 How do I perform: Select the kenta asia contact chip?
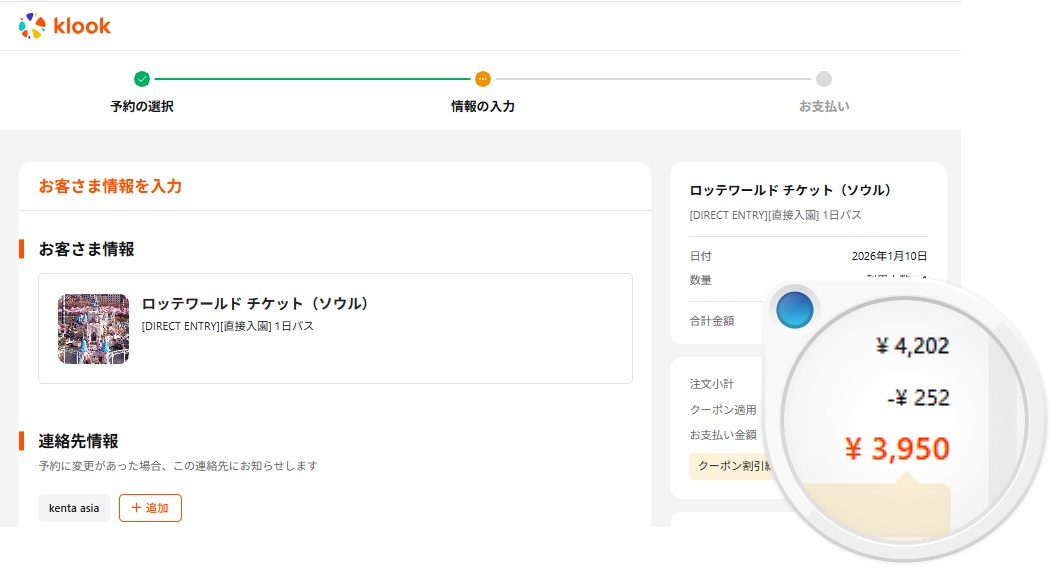[74, 508]
